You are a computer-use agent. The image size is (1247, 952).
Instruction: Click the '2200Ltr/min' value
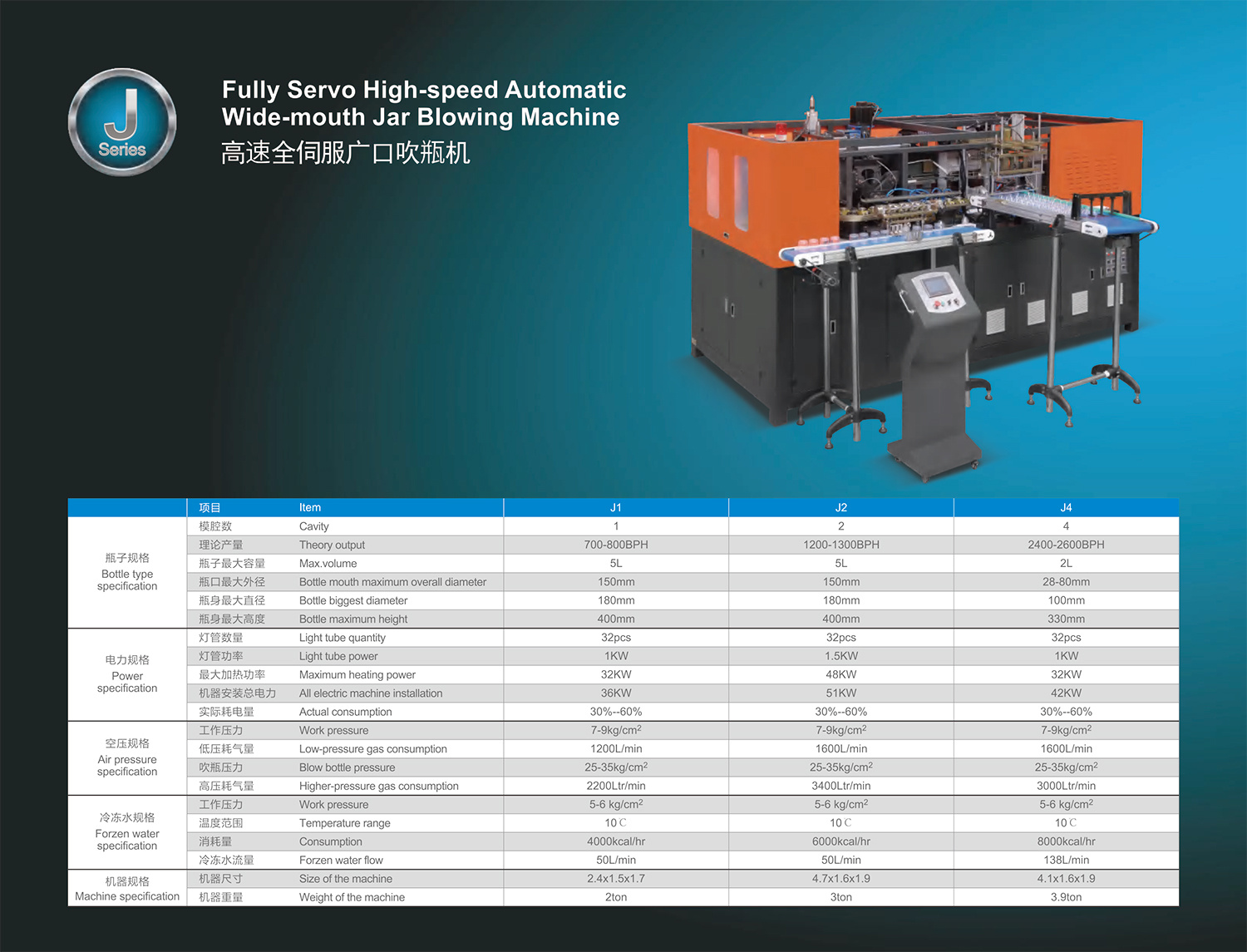point(616,786)
